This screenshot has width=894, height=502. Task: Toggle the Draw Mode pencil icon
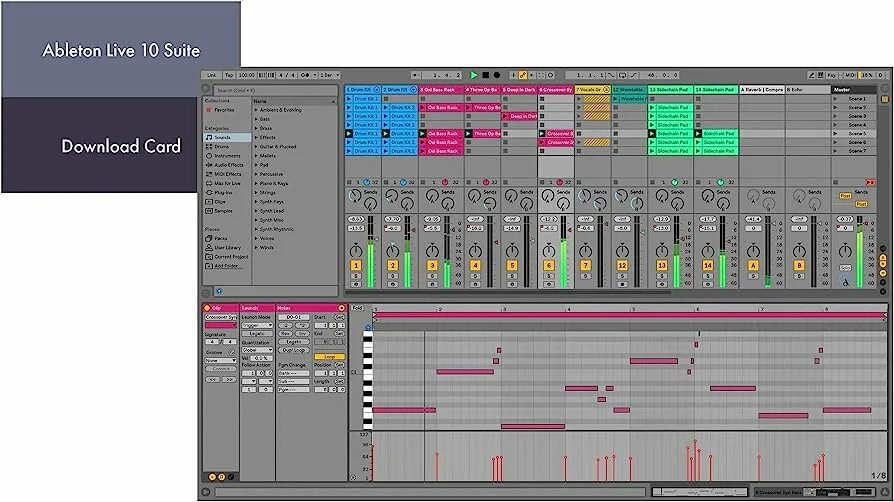pos(811,75)
